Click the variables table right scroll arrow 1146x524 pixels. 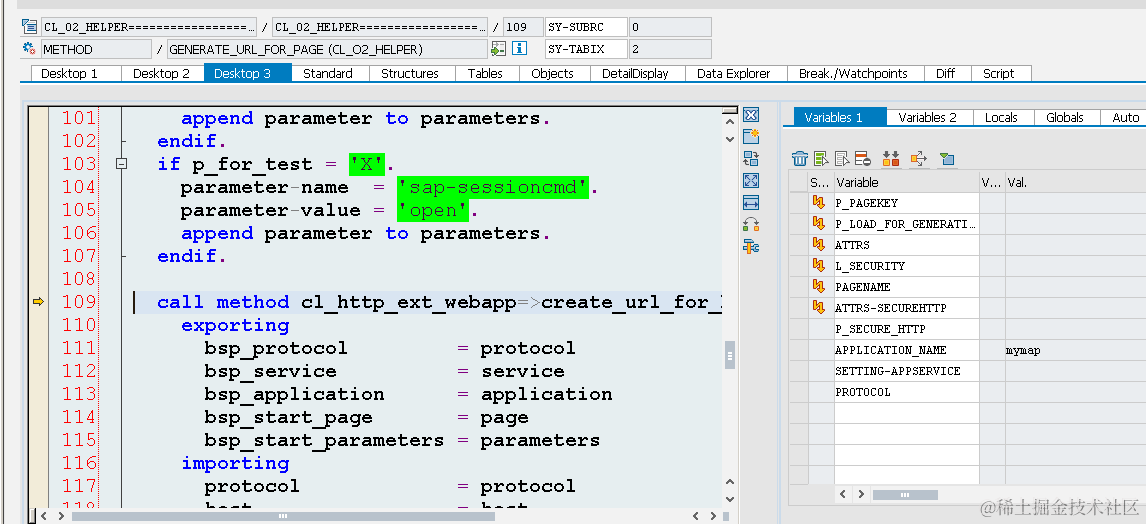click(861, 494)
